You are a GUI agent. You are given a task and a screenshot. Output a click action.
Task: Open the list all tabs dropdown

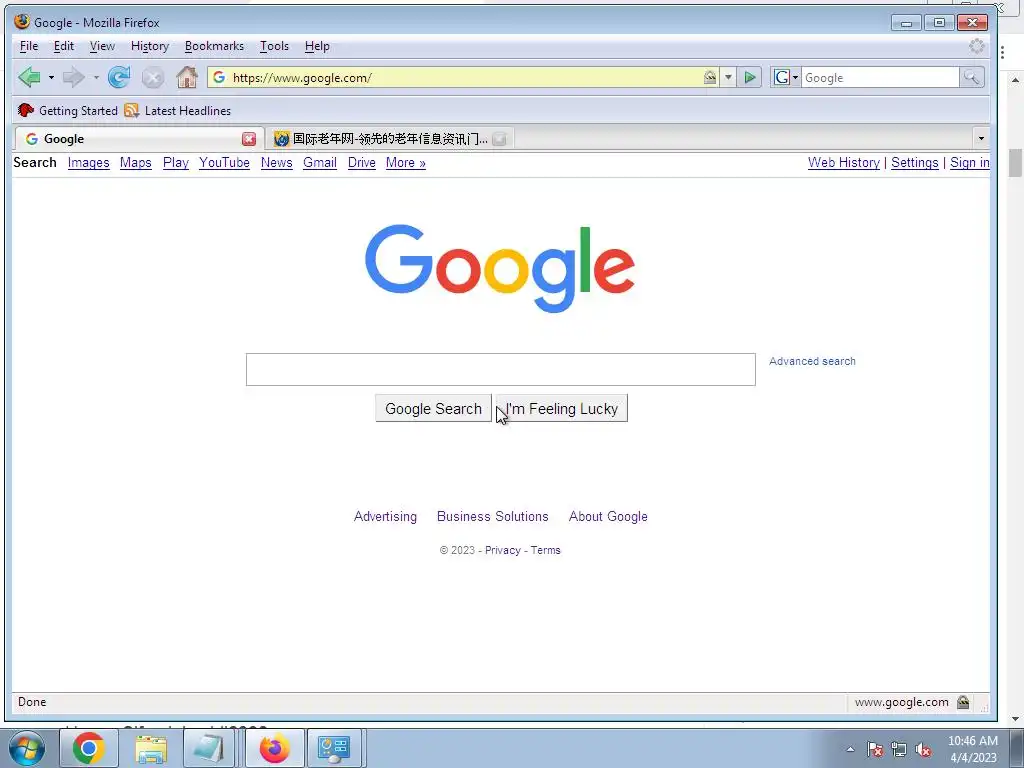(981, 138)
